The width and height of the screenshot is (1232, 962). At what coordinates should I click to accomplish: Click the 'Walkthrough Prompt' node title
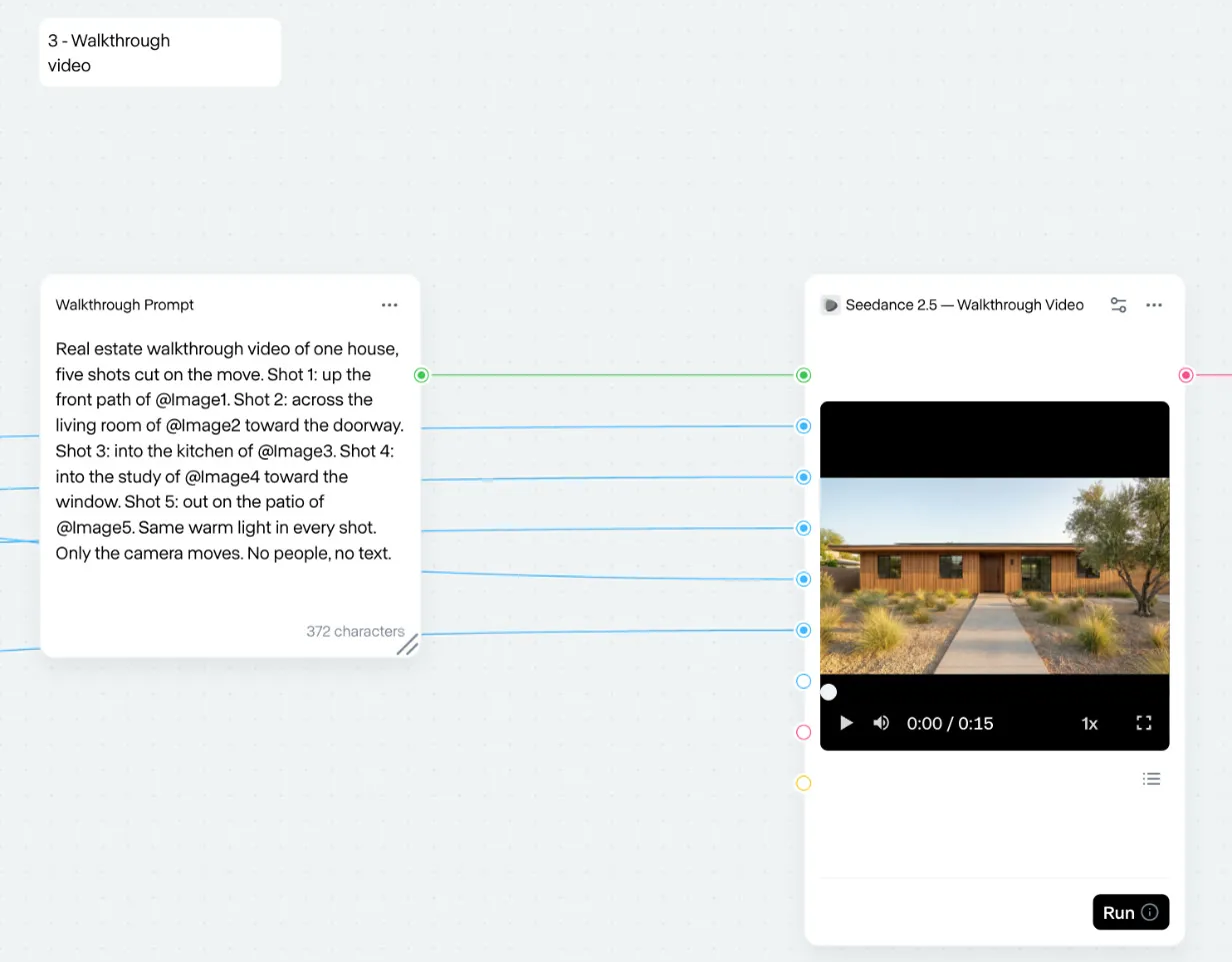(125, 305)
